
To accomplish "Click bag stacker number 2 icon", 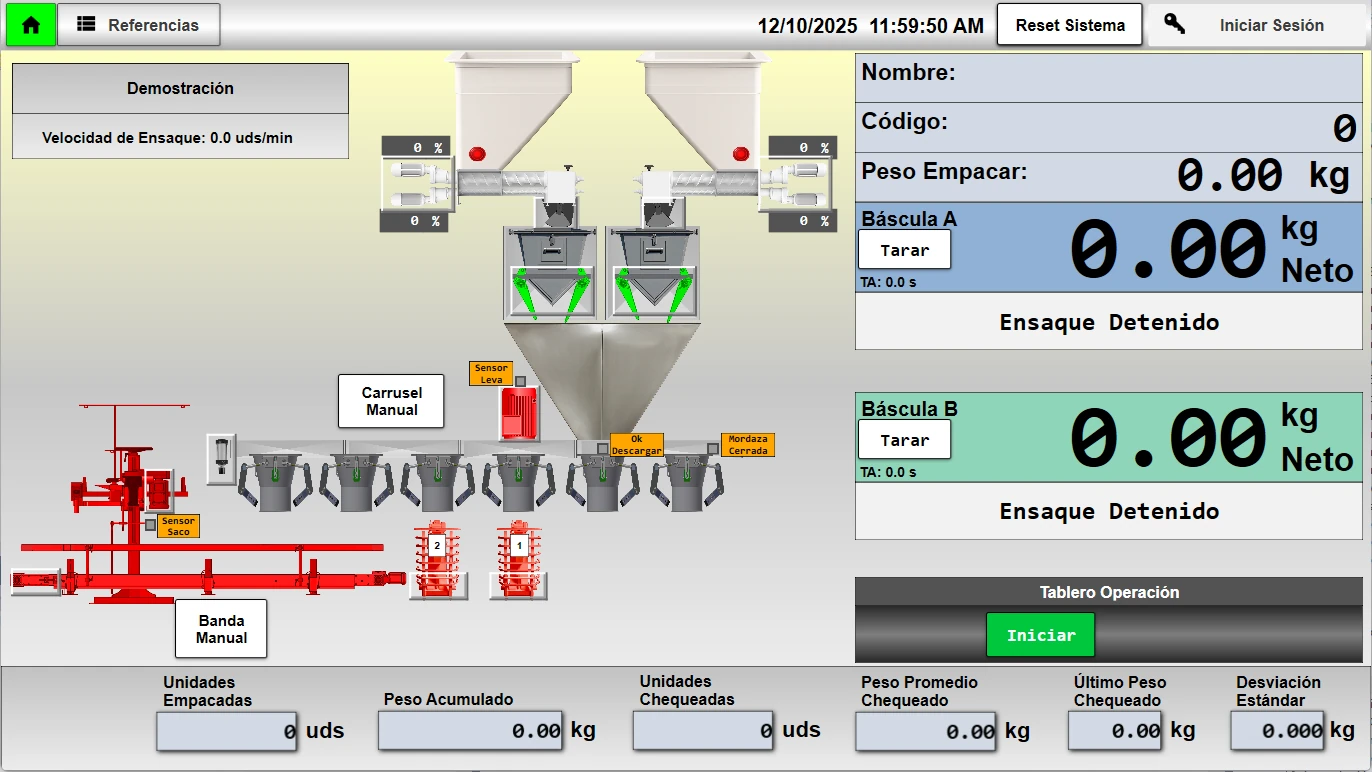I will coord(437,560).
